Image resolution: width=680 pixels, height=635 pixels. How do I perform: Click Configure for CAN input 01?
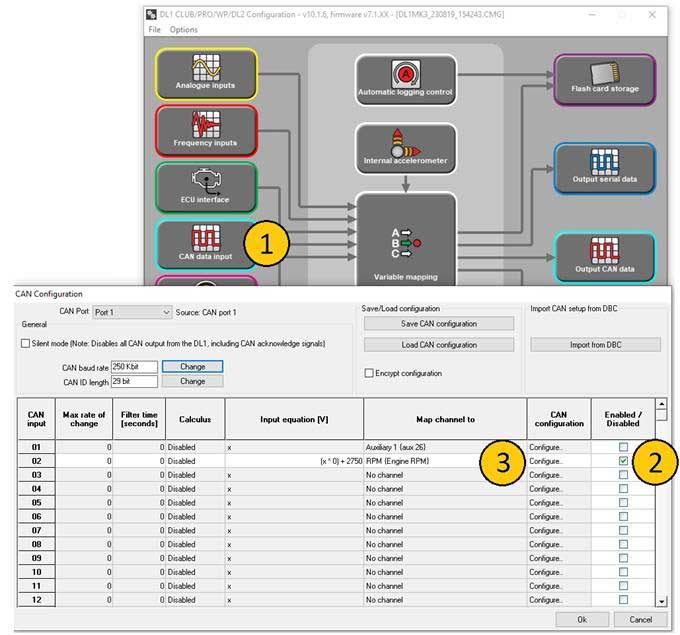pyautogui.click(x=546, y=447)
